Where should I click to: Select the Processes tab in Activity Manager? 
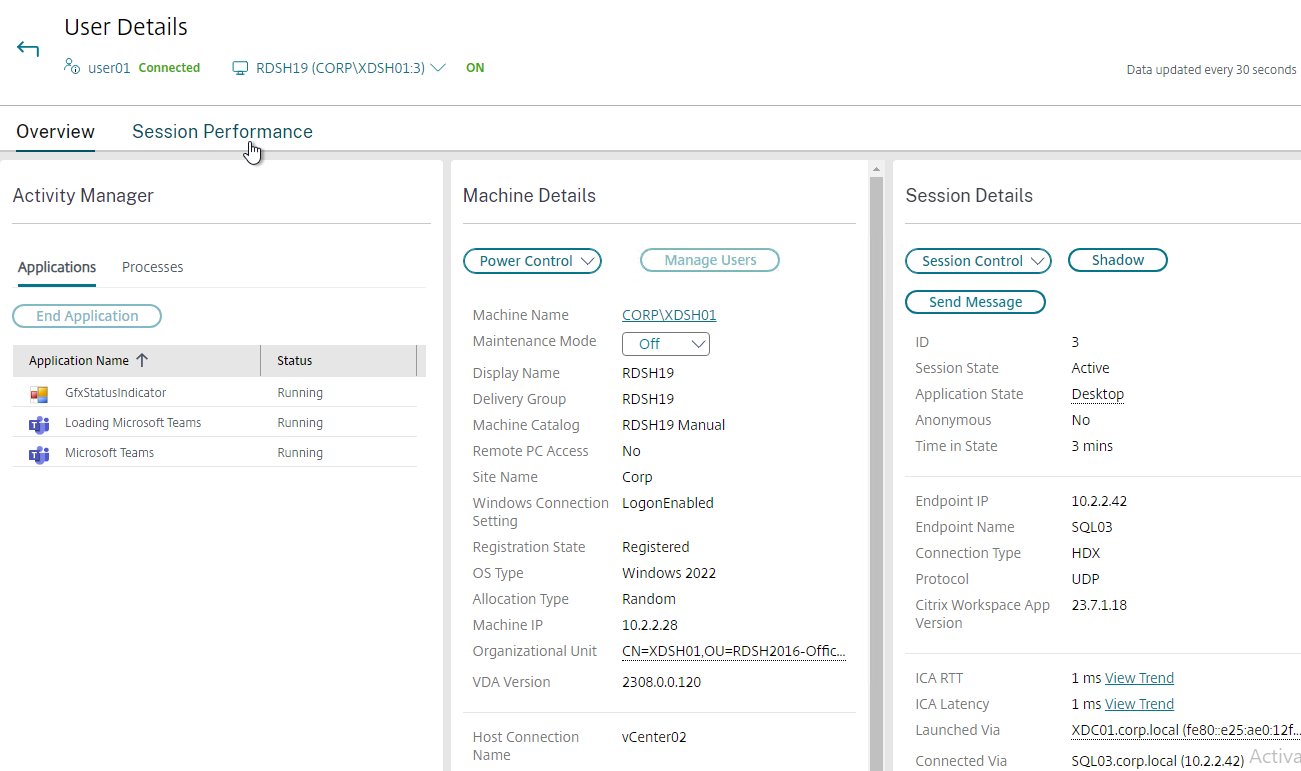(x=152, y=267)
